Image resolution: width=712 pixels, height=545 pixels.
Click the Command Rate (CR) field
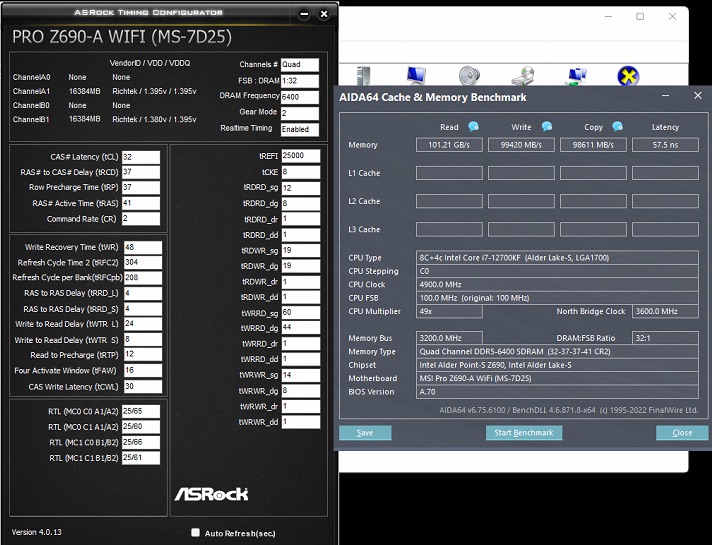tap(141, 218)
